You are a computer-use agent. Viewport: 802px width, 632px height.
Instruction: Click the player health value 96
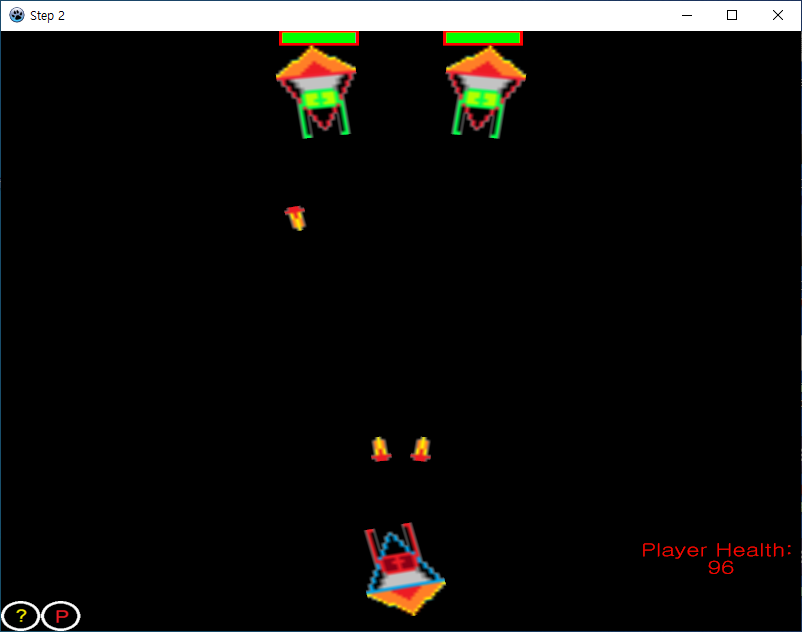point(721,568)
